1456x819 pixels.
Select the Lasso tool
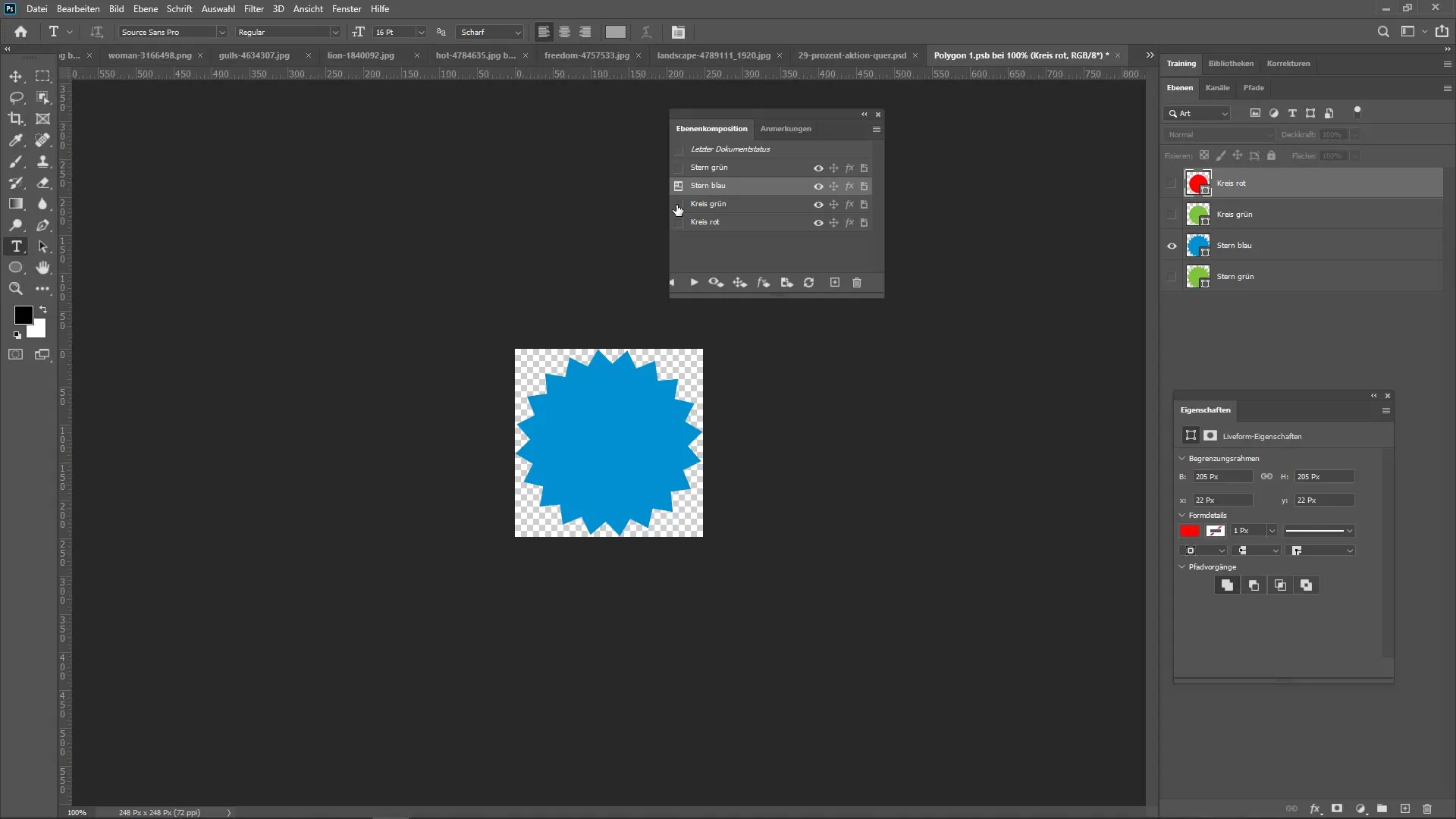16,98
